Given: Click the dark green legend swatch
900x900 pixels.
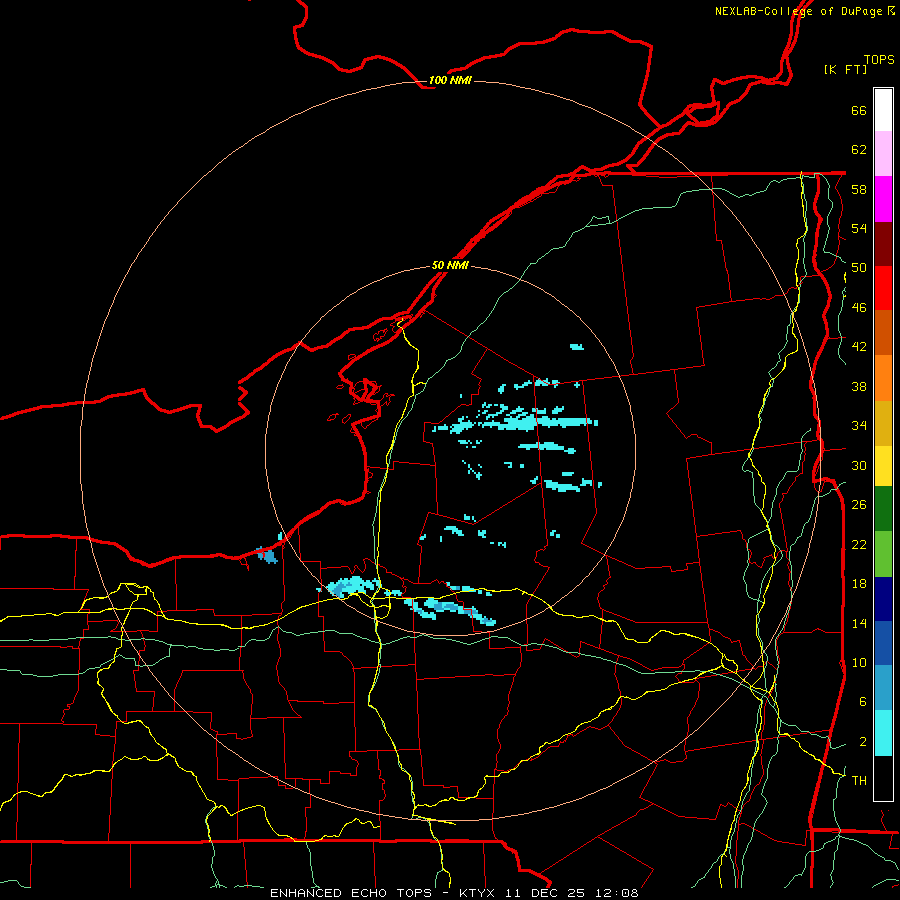Looking at the screenshot, I should 883,509.
